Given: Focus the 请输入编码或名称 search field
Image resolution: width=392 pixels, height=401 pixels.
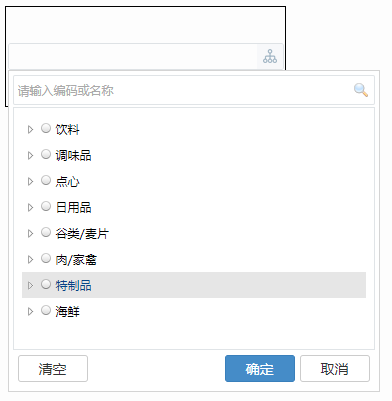Looking at the screenshot, I should pyautogui.click(x=194, y=90).
